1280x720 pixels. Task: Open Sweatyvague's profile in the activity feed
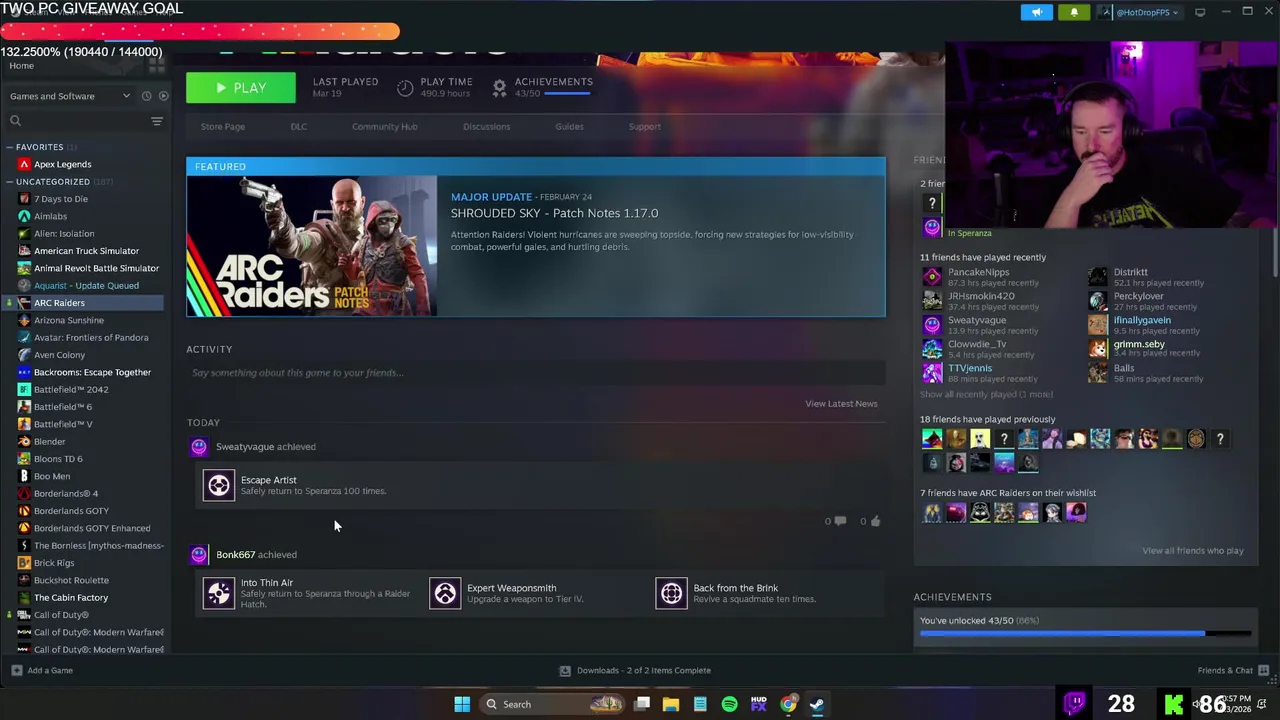(245, 447)
